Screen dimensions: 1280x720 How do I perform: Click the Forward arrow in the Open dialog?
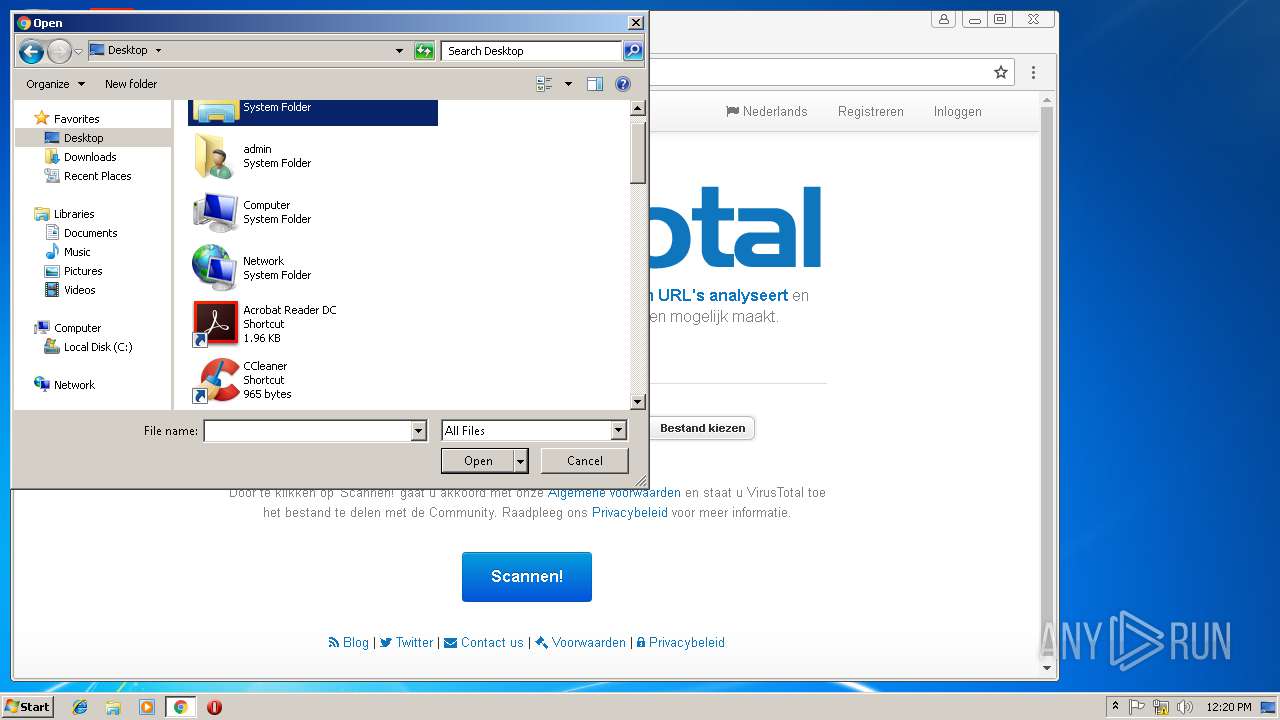pyautogui.click(x=59, y=51)
